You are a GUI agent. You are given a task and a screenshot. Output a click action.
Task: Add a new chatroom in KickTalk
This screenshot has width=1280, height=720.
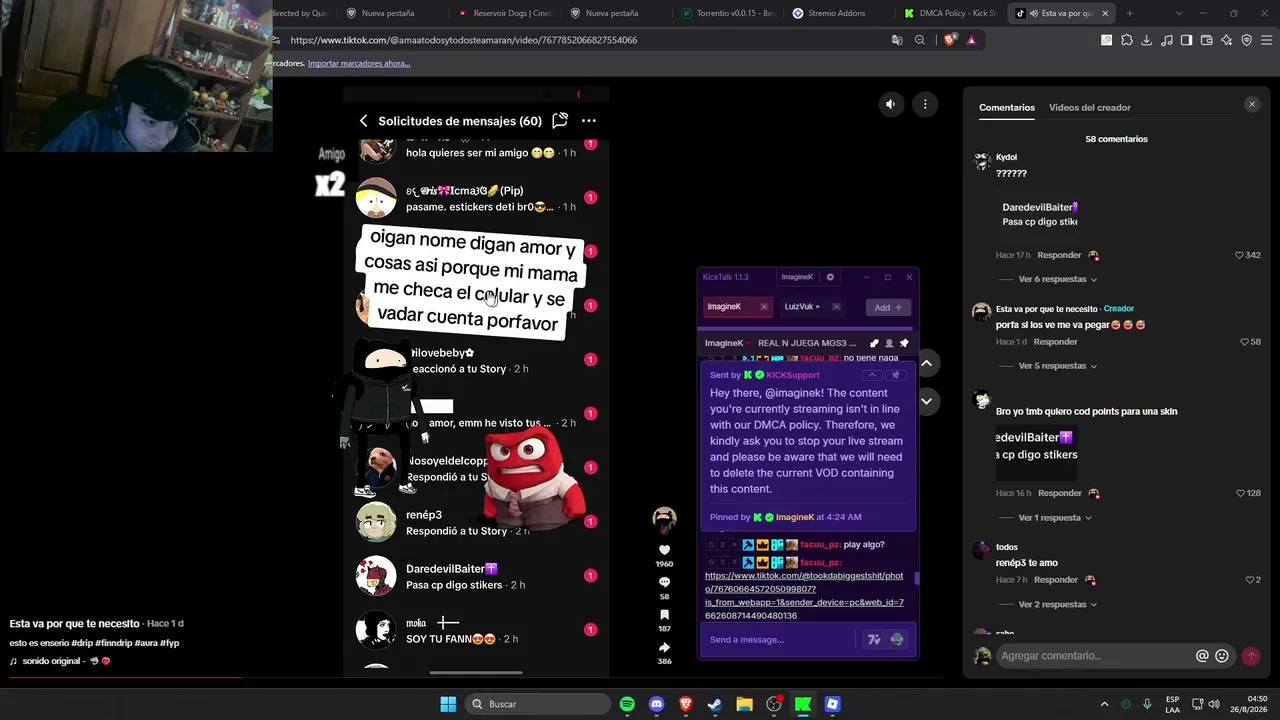888,307
